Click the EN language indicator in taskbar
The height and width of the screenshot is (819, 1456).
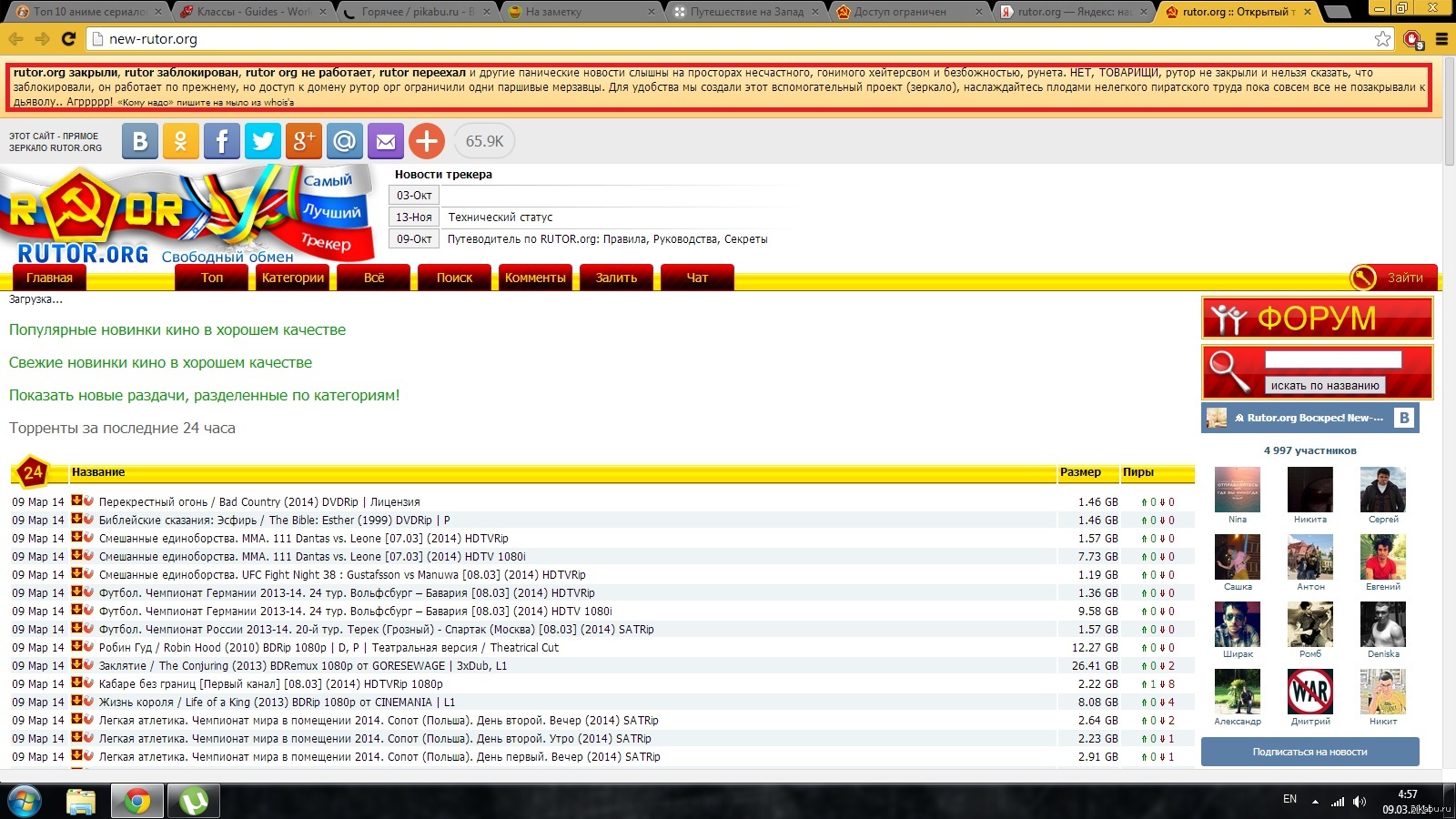(x=1289, y=799)
